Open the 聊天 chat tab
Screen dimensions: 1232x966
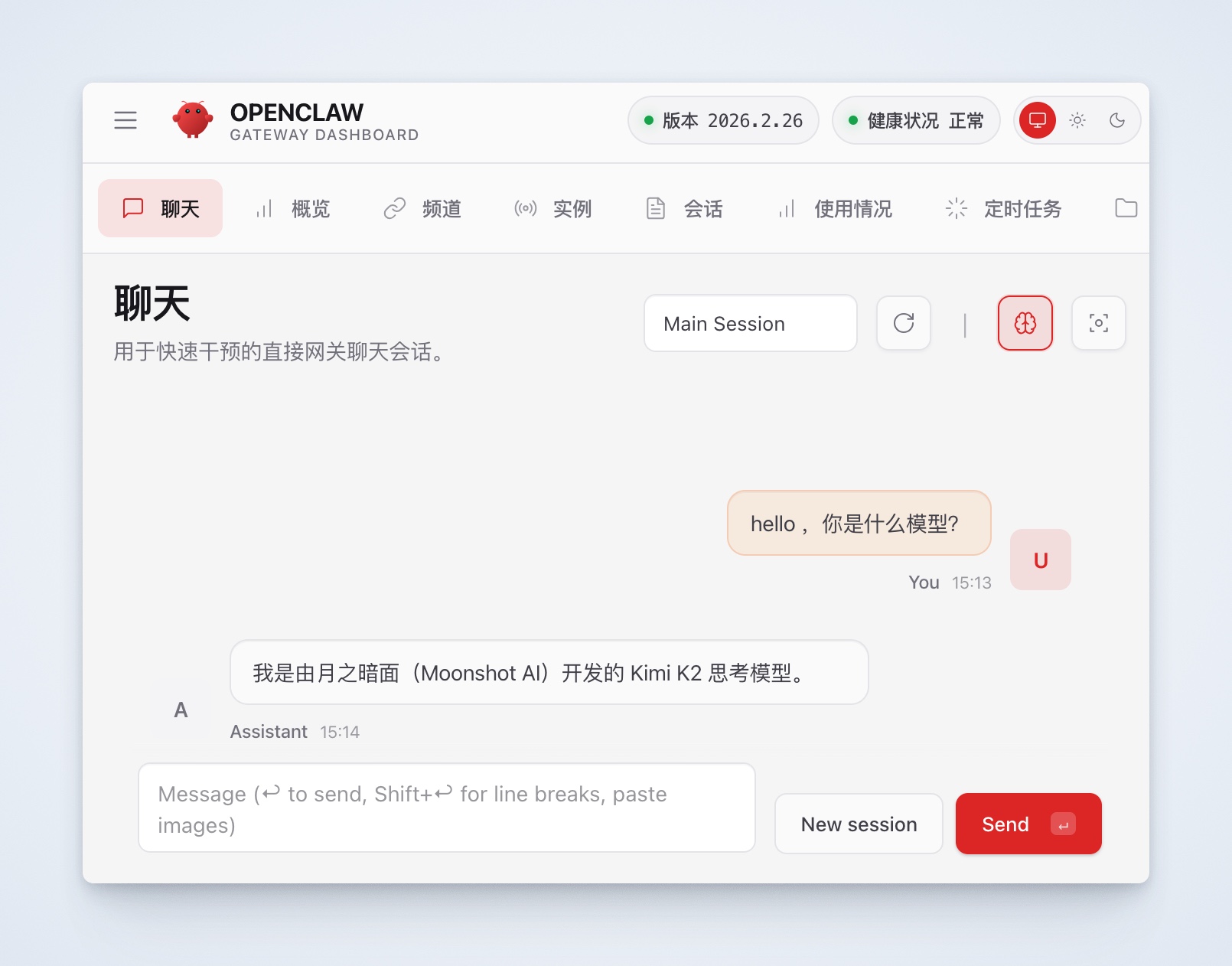(x=161, y=208)
